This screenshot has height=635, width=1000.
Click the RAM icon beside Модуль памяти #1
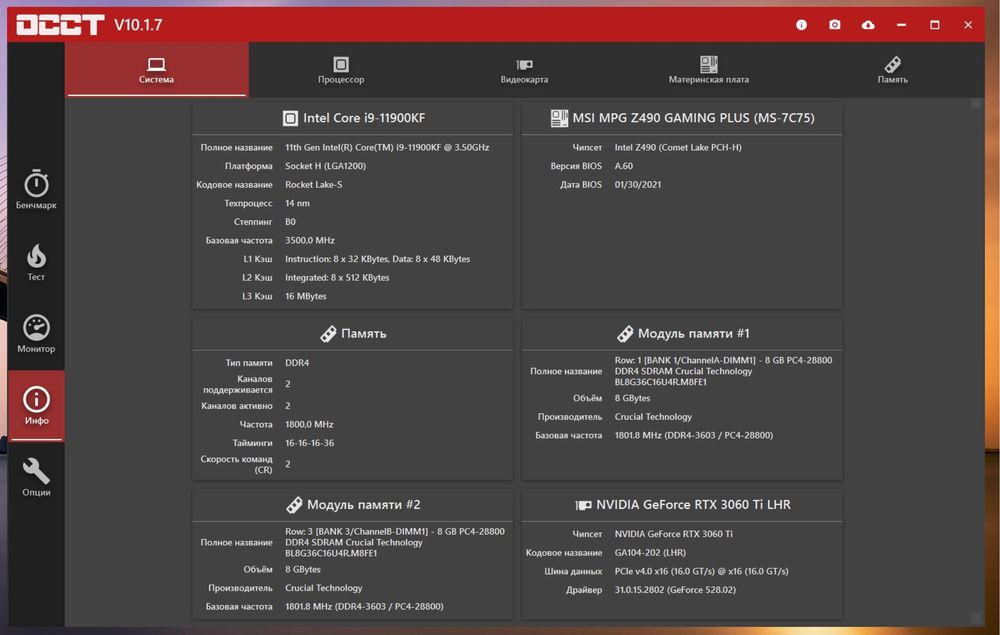(625, 333)
